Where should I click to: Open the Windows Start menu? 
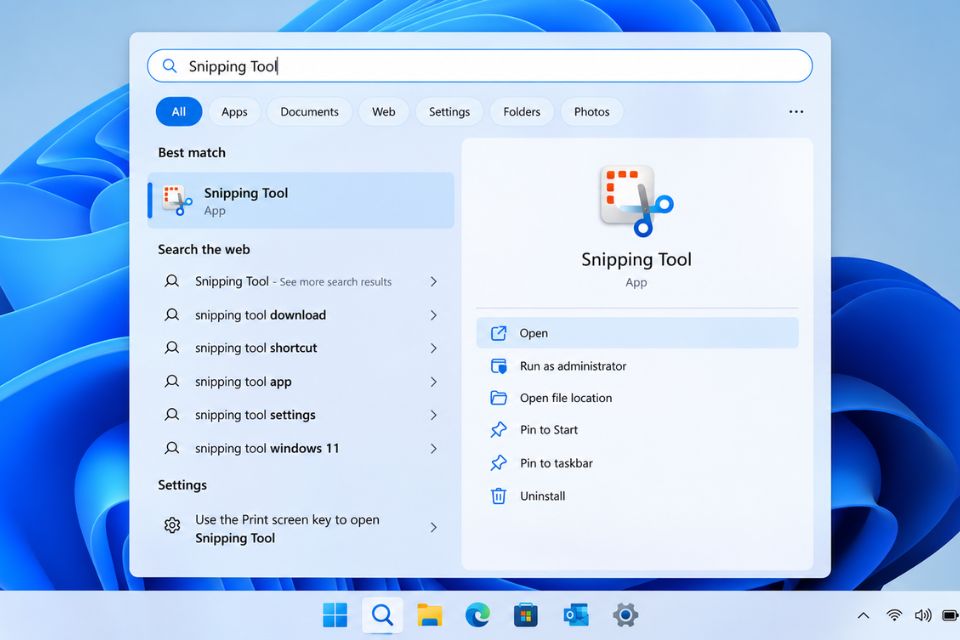(x=335, y=615)
